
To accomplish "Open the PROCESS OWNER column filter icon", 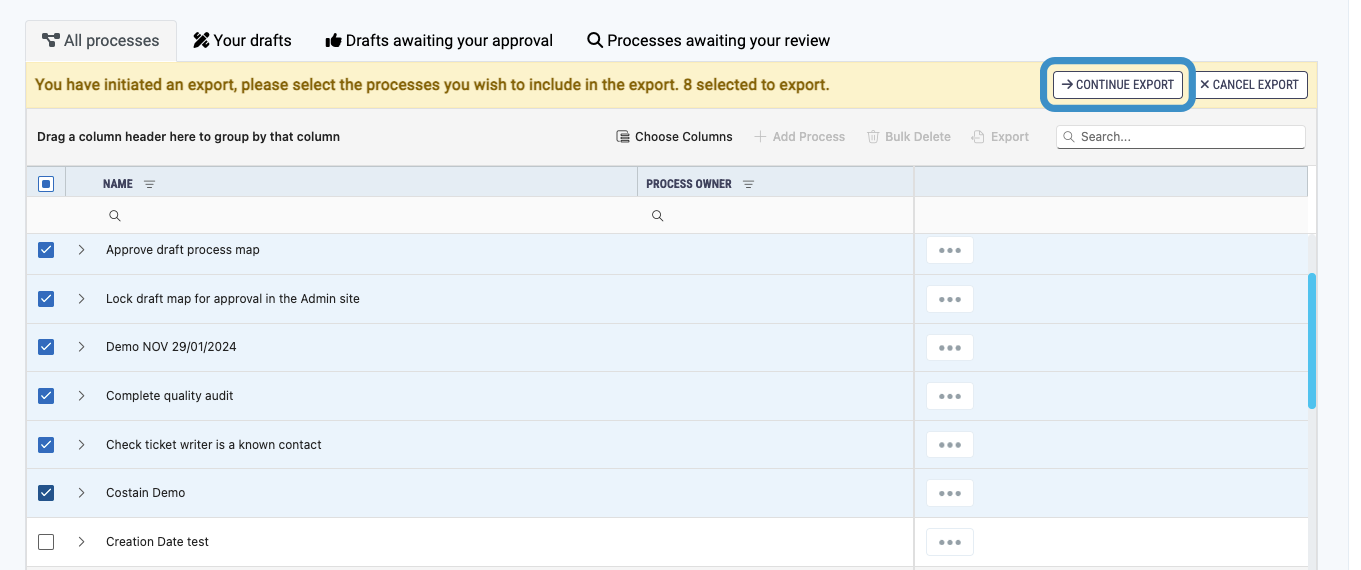I will tap(748, 184).
